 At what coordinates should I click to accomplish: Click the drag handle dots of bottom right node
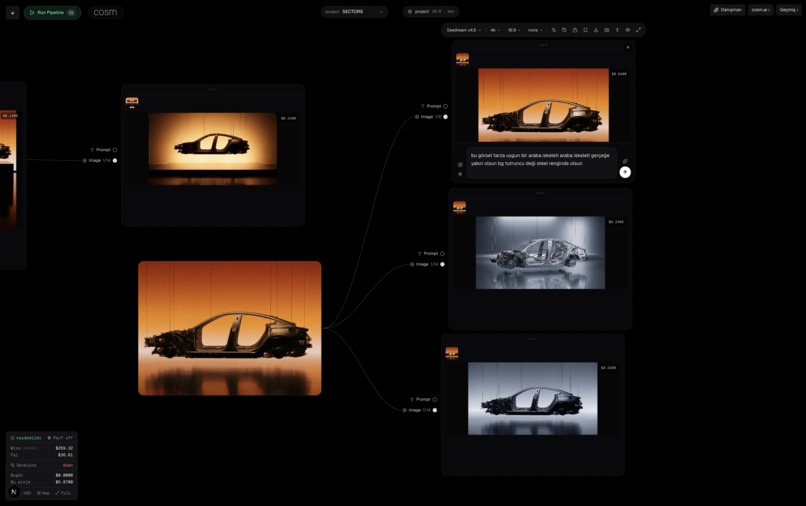(x=533, y=339)
